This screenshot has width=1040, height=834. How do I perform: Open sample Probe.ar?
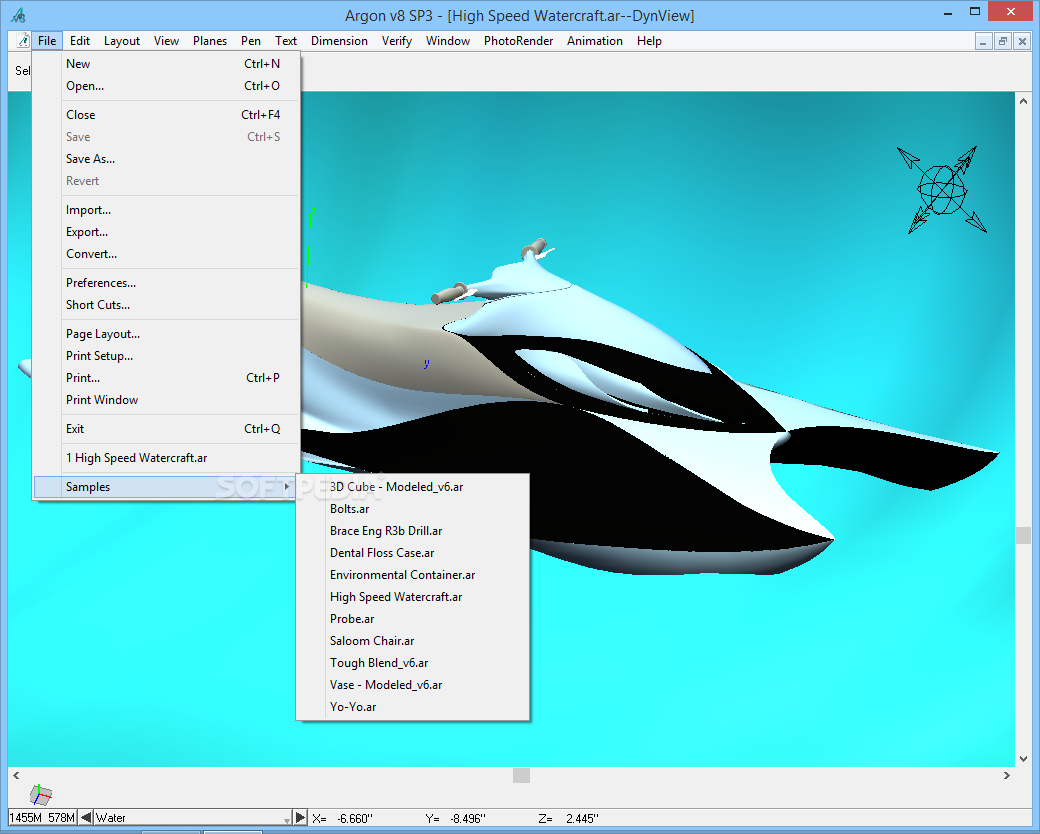[413, 618]
